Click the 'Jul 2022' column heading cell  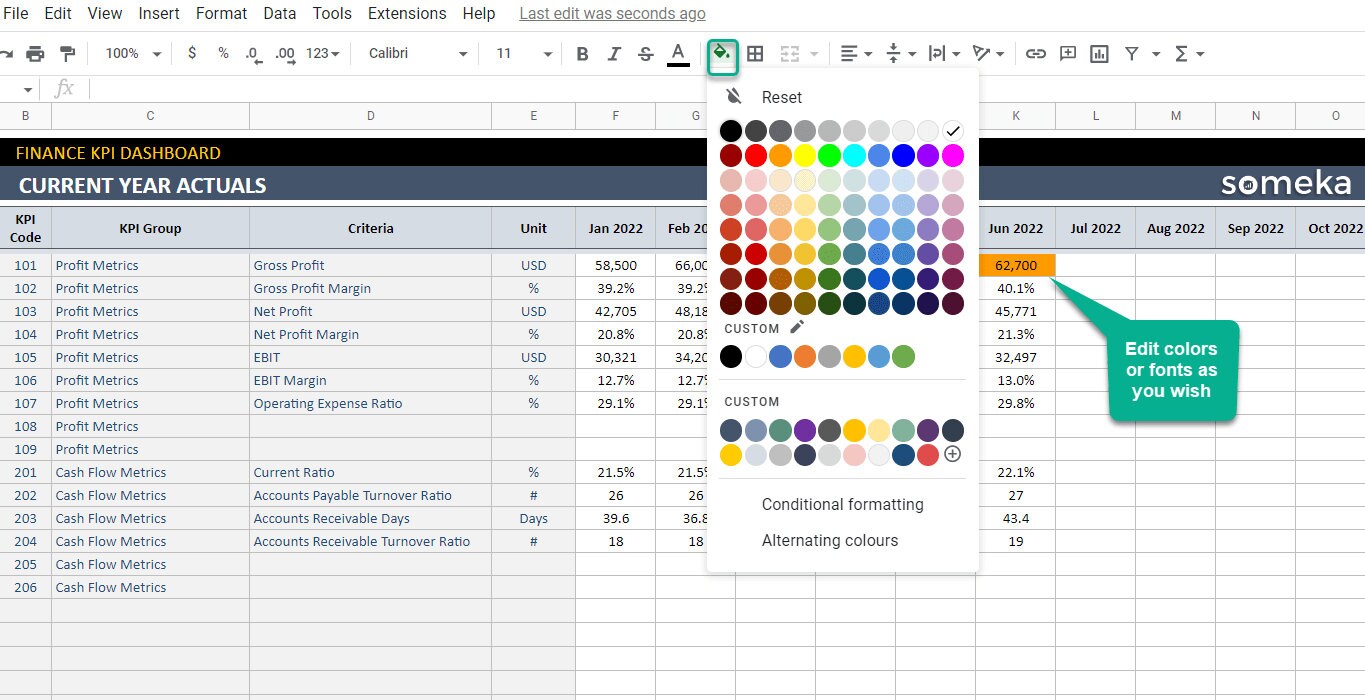click(x=1095, y=229)
